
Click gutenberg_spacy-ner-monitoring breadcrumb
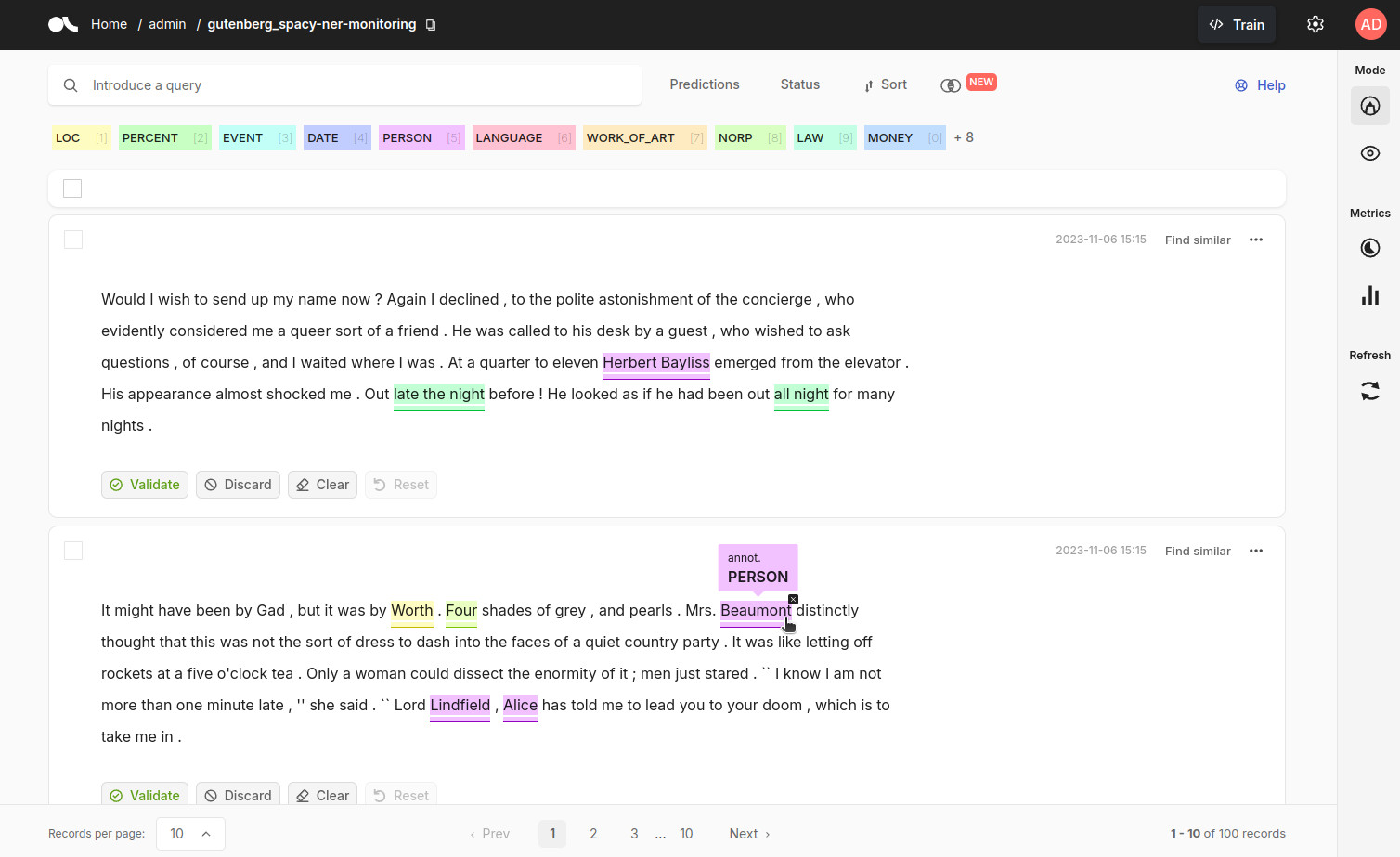point(312,24)
